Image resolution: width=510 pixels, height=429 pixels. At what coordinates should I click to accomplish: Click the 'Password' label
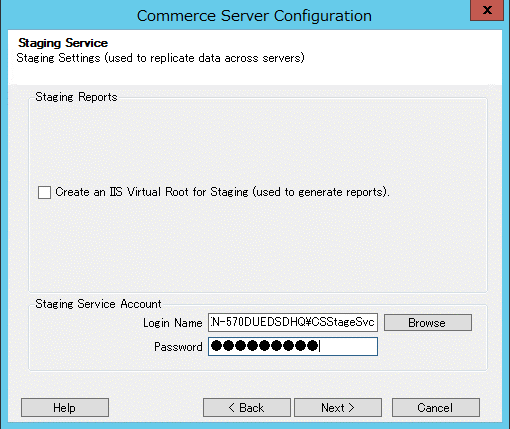click(x=178, y=347)
